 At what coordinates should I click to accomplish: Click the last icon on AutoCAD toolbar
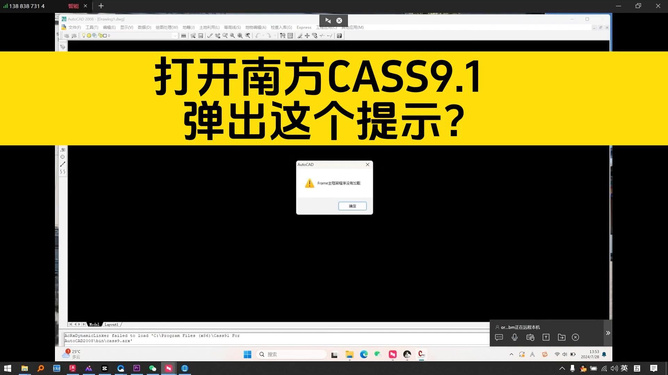pos(340,36)
